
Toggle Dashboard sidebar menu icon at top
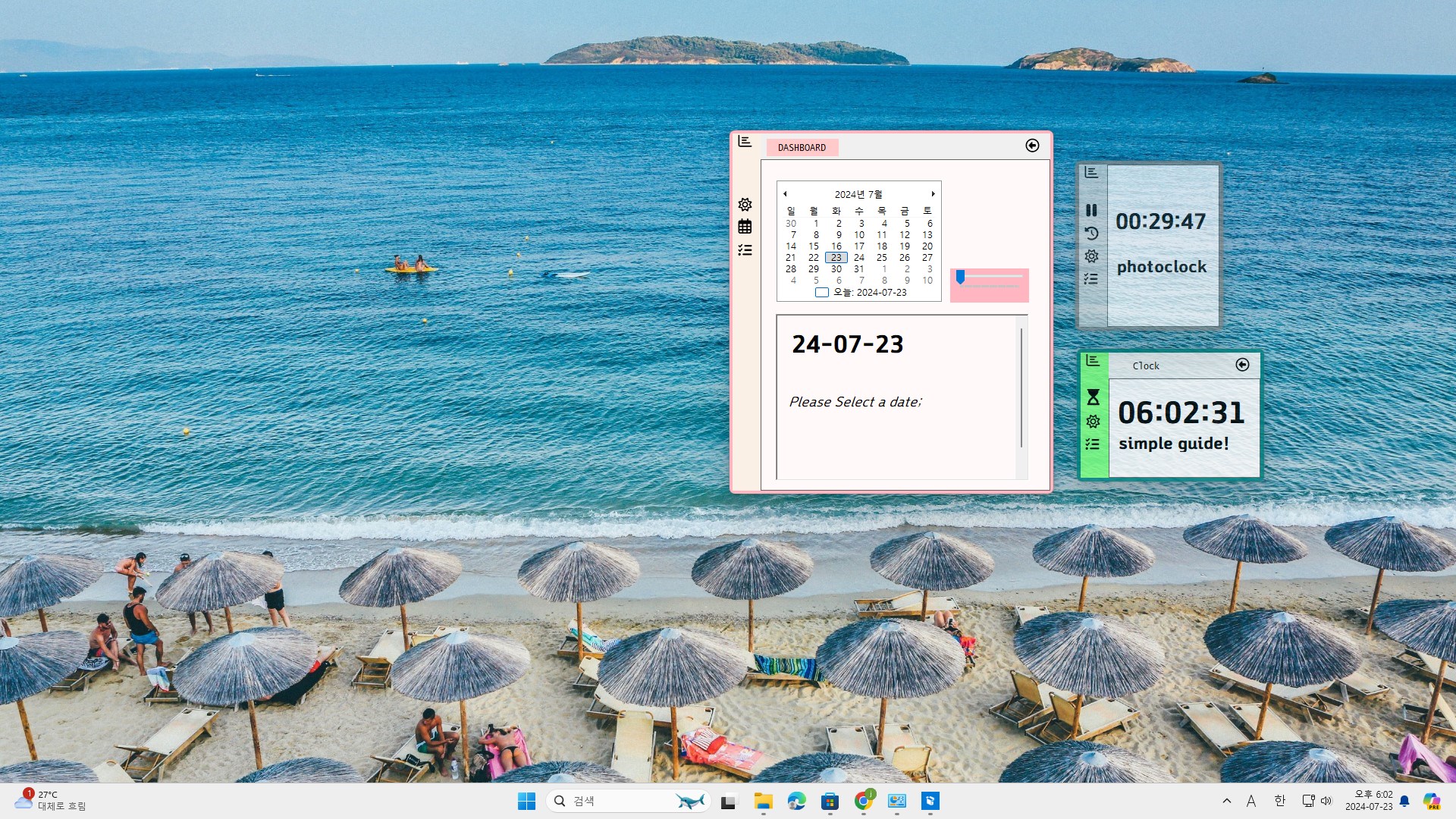[745, 142]
